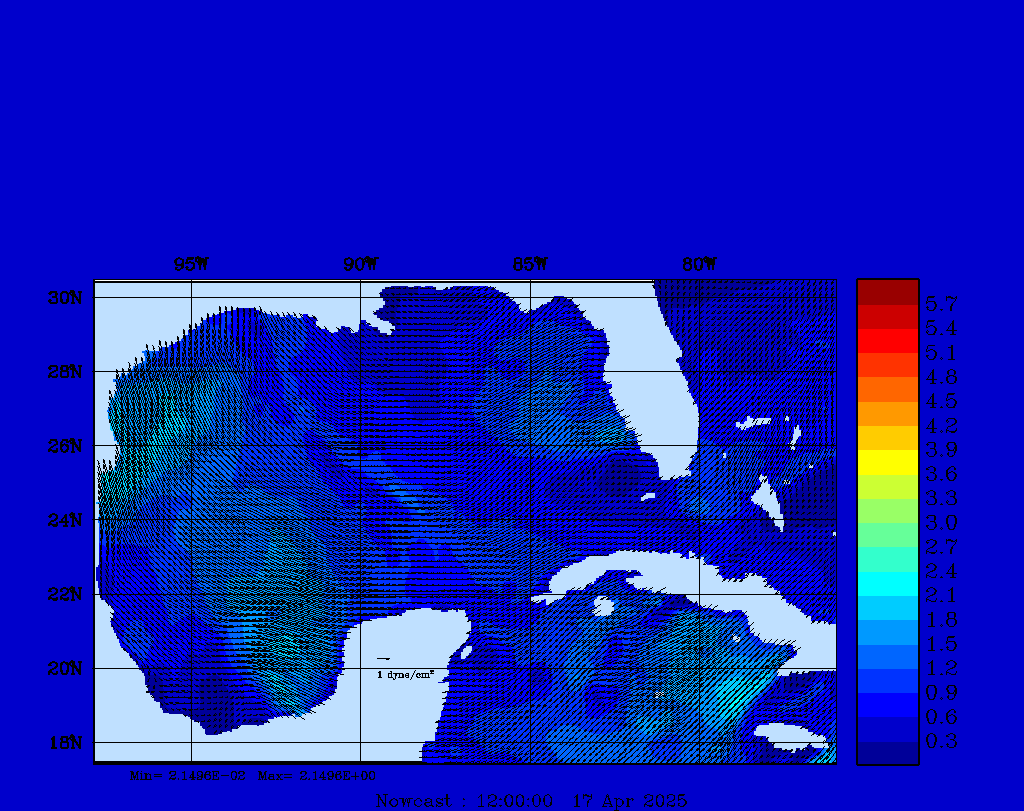Click the orange color band near 4.2
The width and height of the screenshot is (1024, 811).
click(887, 413)
